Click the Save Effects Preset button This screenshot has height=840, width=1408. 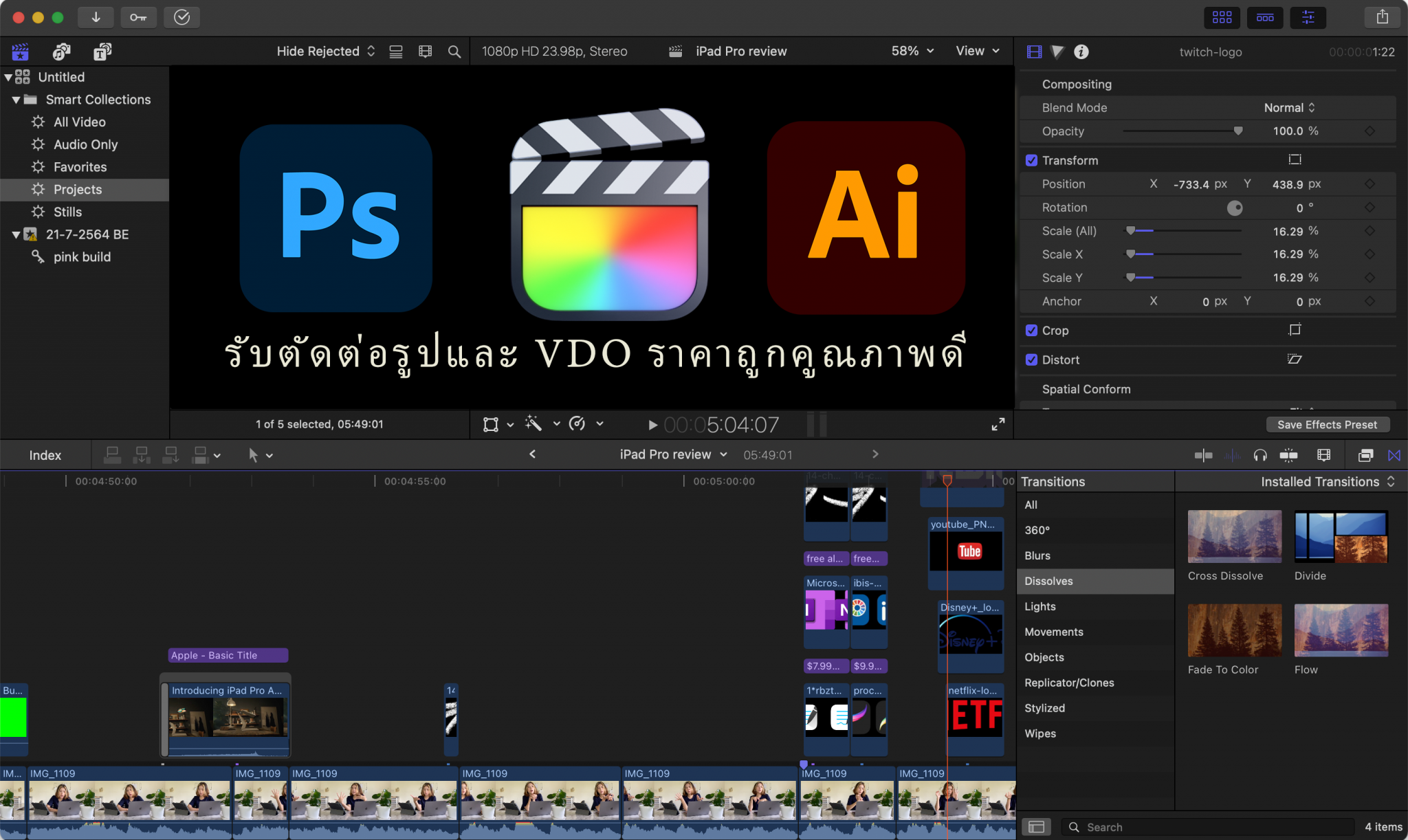1327,424
